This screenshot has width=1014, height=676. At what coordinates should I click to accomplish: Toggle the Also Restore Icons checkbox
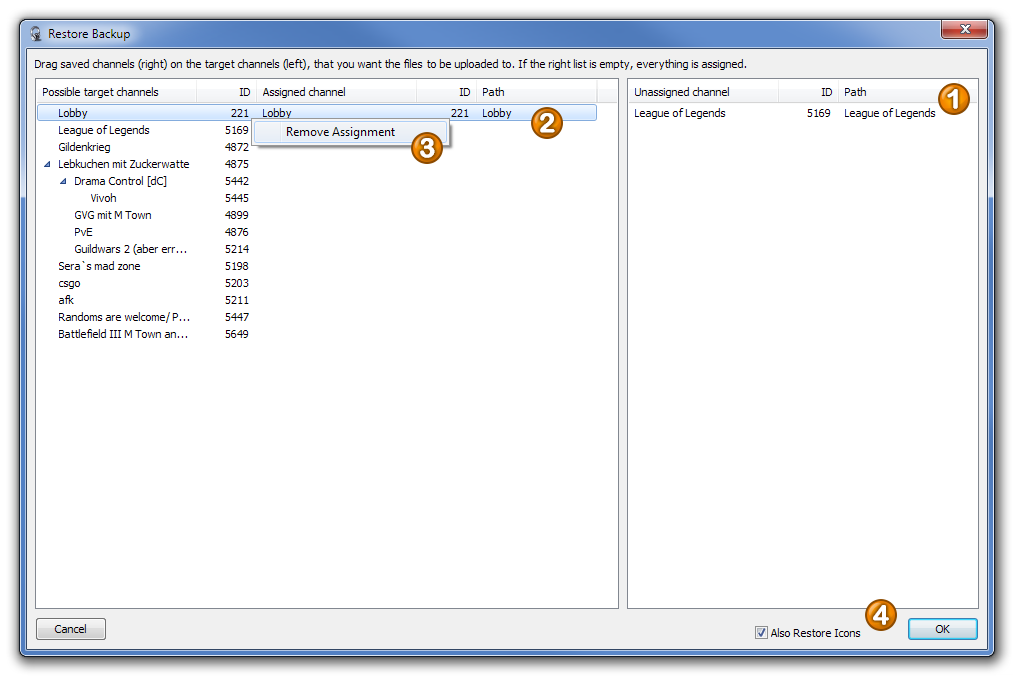click(x=761, y=633)
